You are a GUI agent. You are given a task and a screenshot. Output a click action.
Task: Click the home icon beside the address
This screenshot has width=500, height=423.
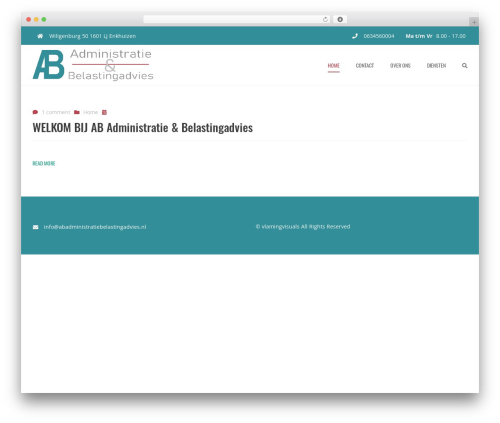pyautogui.click(x=40, y=36)
